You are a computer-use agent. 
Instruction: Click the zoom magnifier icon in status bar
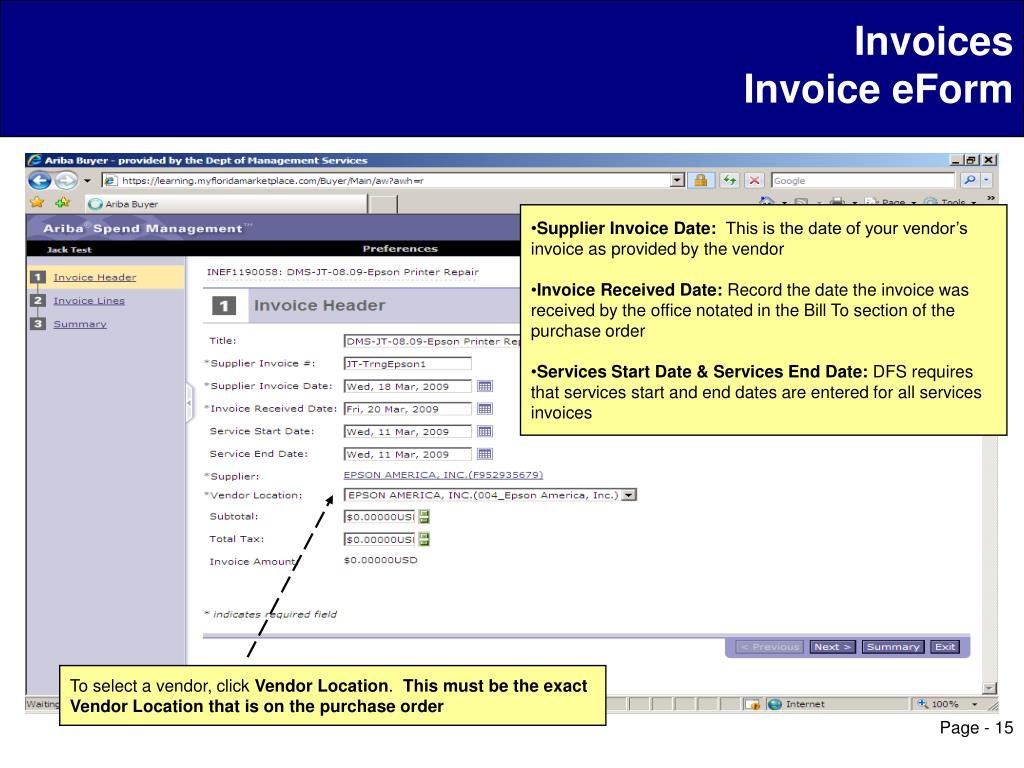coord(922,703)
